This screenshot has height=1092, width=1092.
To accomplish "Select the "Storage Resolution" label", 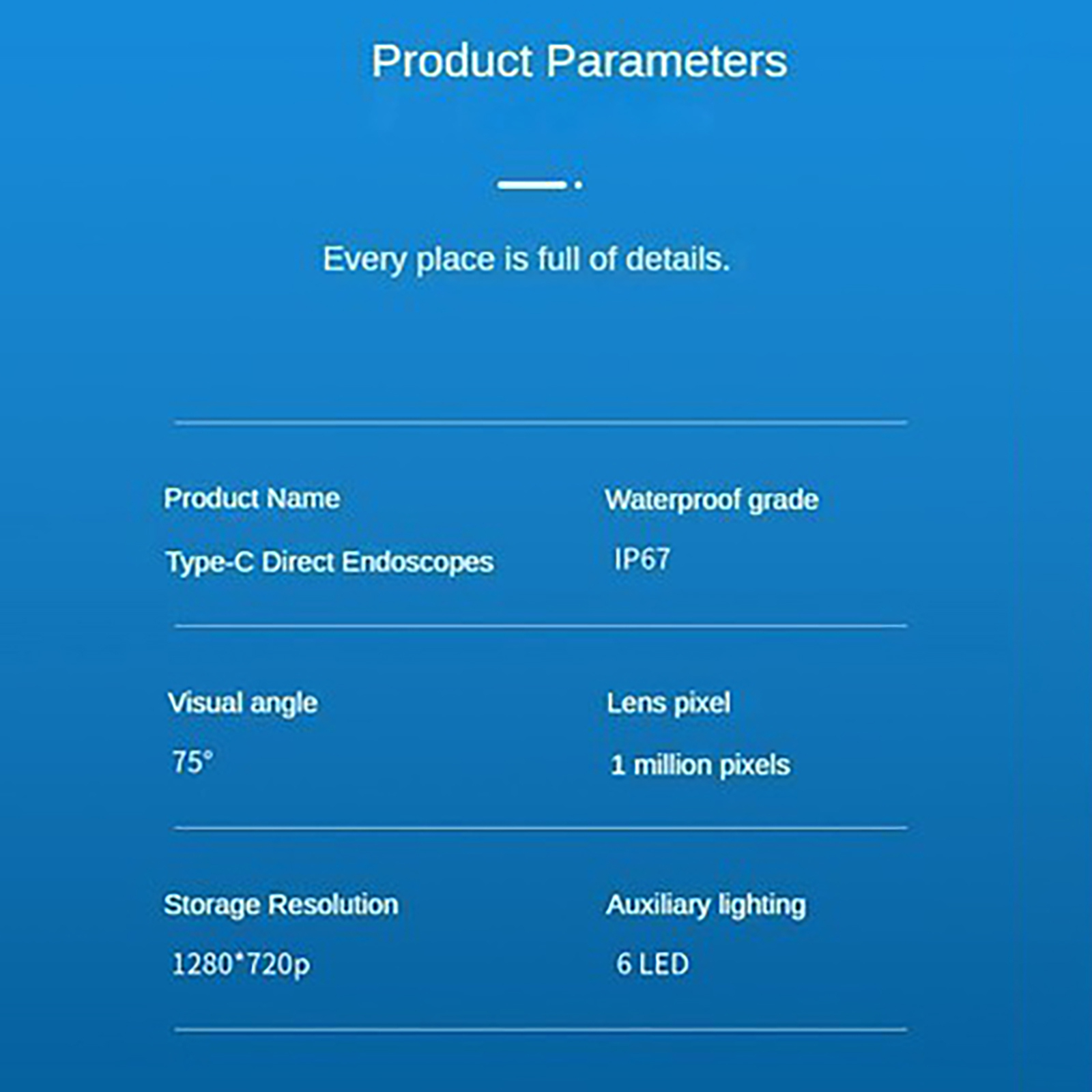I will (281, 905).
